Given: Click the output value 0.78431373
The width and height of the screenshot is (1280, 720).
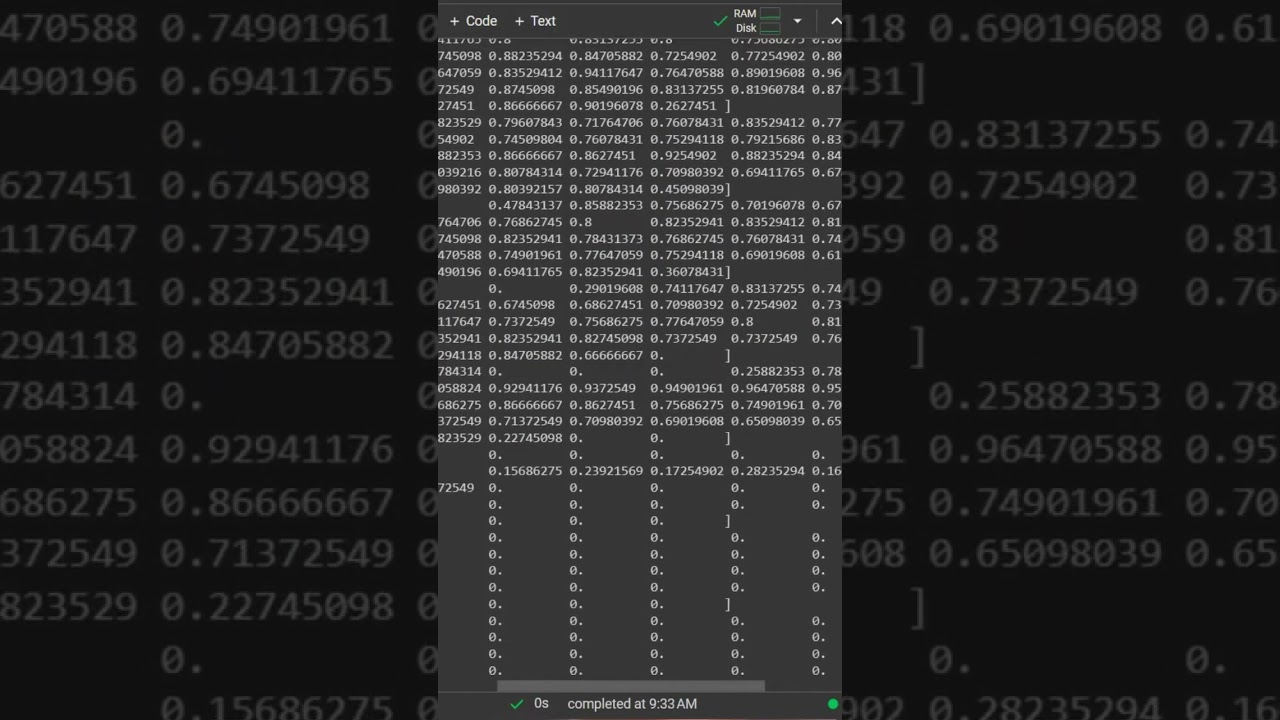Looking at the screenshot, I should [x=606, y=239].
